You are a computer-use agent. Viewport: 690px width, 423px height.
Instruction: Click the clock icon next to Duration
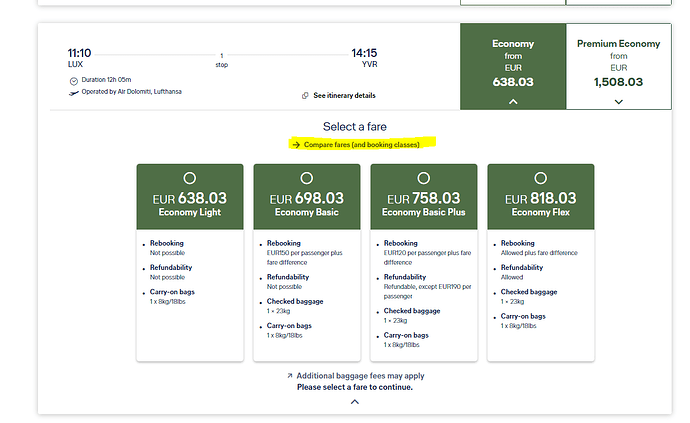coord(73,81)
